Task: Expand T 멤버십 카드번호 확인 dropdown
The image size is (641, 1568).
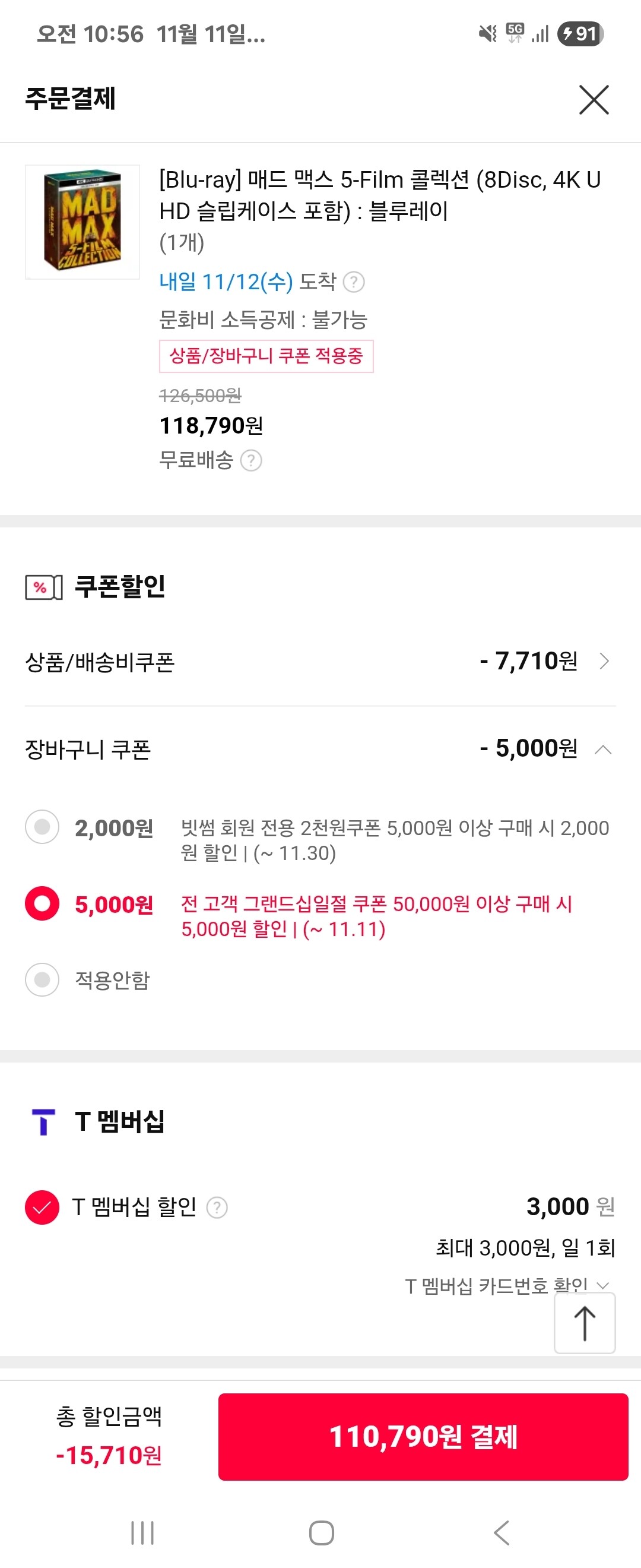Action: pos(602,1285)
